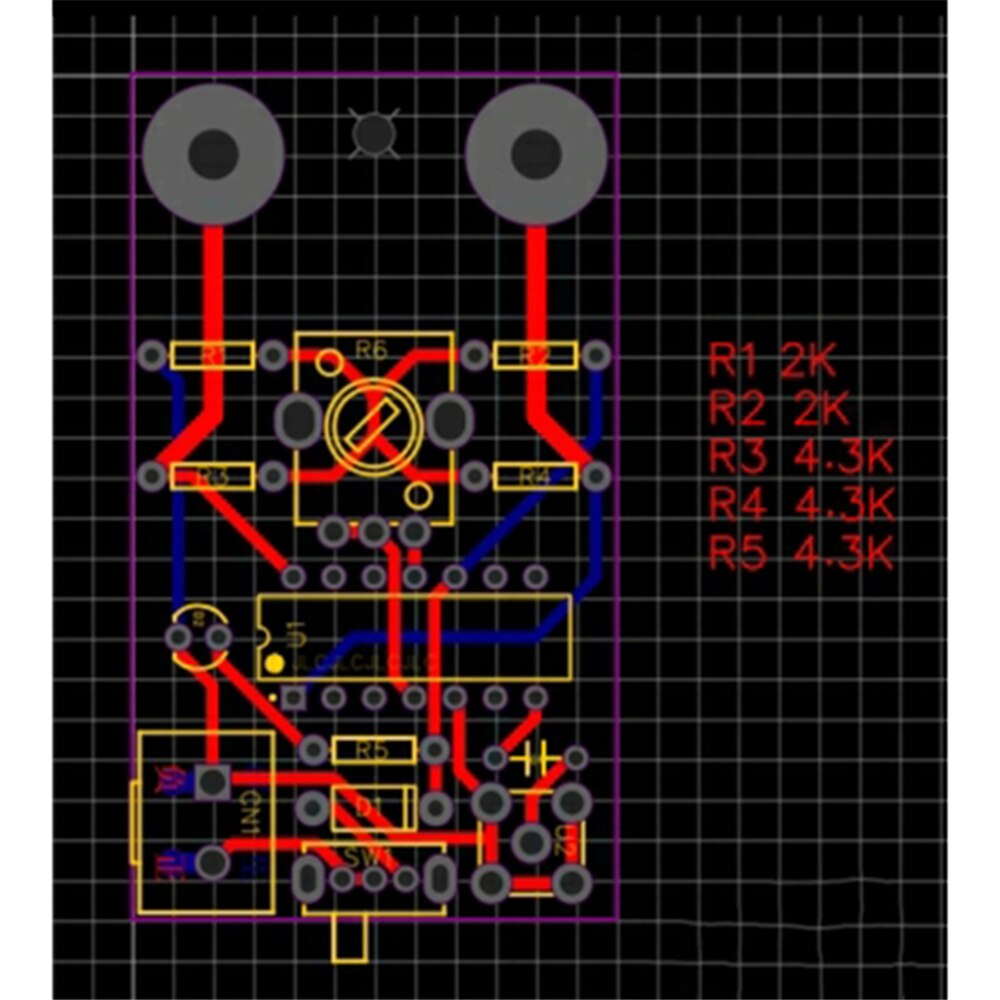Select the R1 resistor footprint
This screenshot has height=1000, width=1000.
click(212, 355)
